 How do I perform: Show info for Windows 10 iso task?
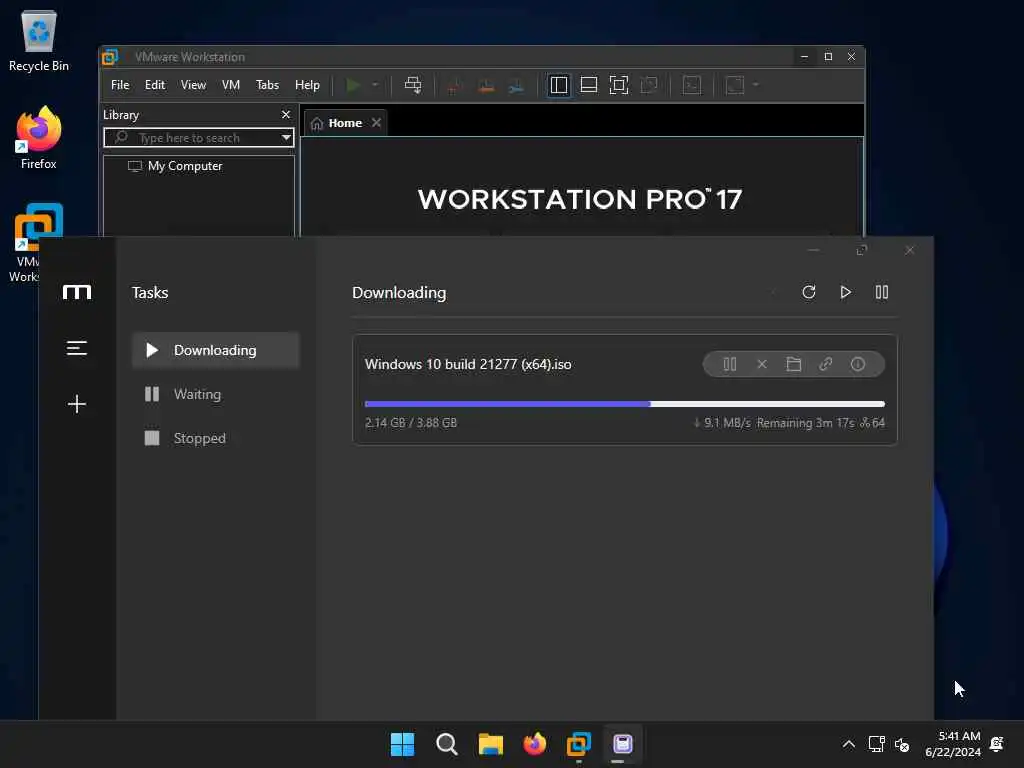click(x=857, y=364)
